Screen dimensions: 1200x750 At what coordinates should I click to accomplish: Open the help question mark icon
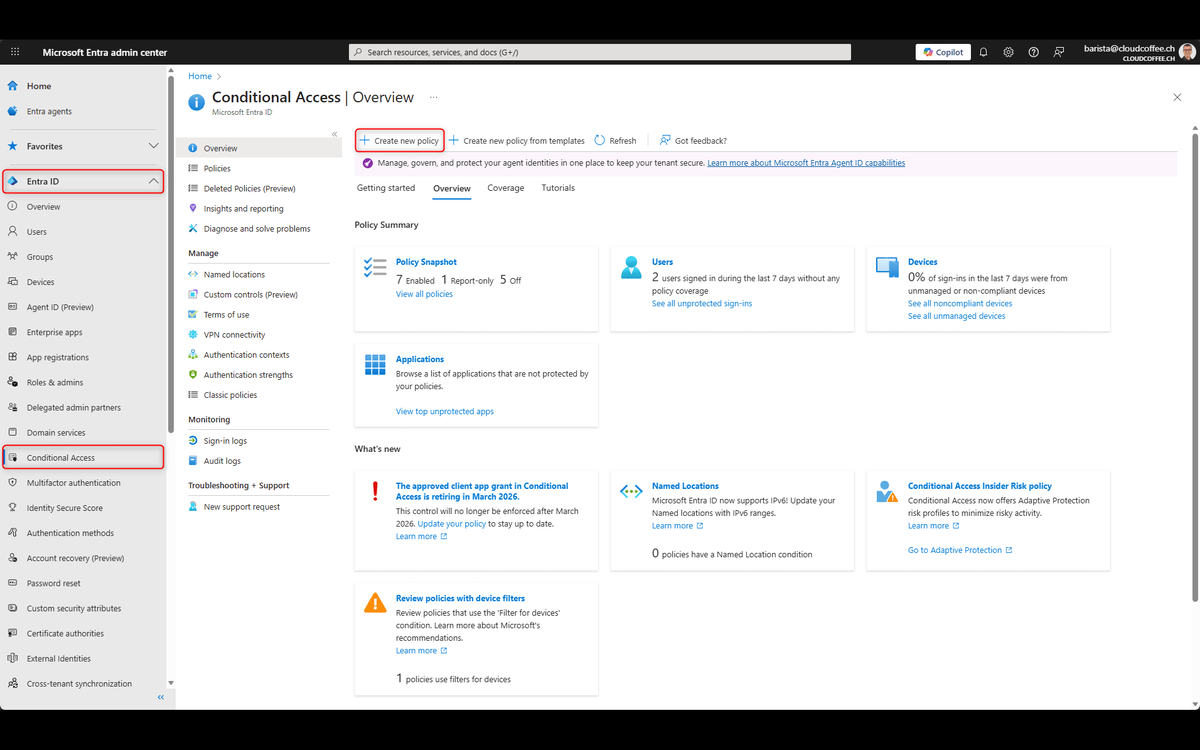(x=1033, y=52)
